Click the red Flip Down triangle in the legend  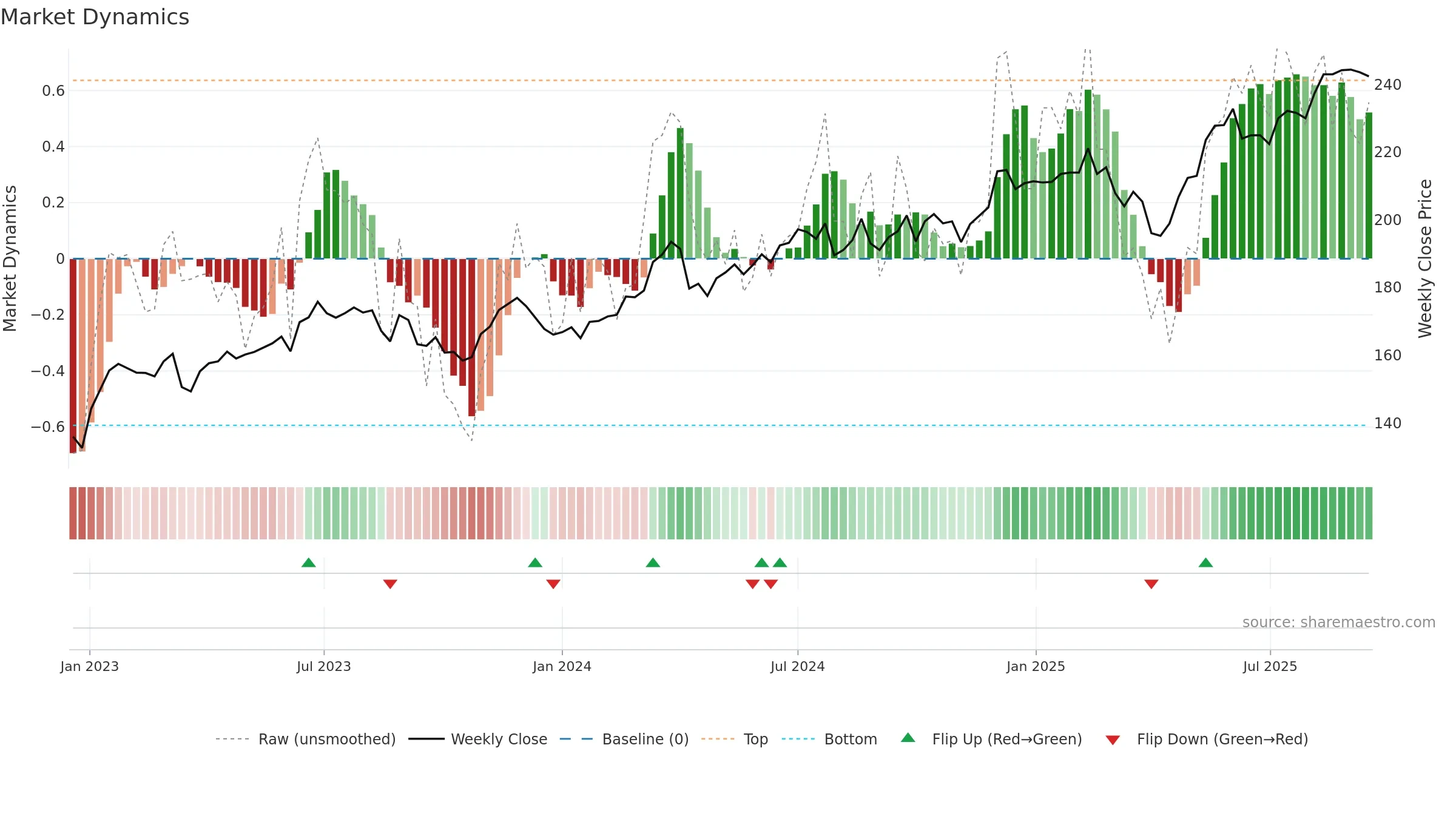click(x=1113, y=740)
